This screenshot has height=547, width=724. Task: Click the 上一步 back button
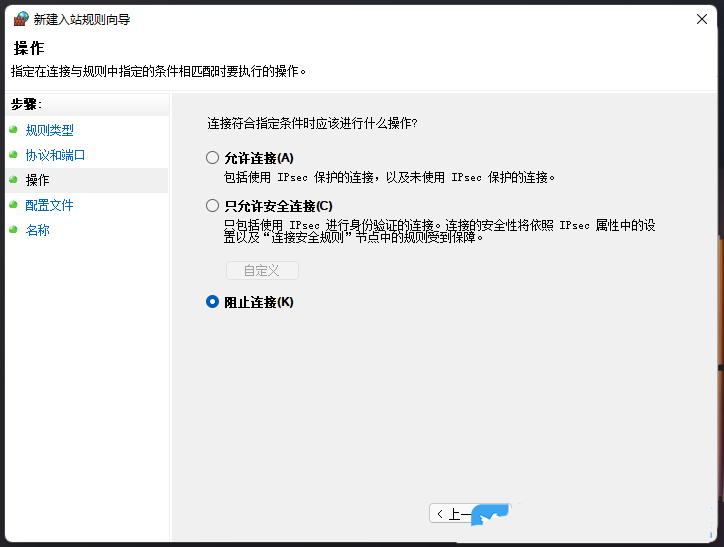(470, 513)
